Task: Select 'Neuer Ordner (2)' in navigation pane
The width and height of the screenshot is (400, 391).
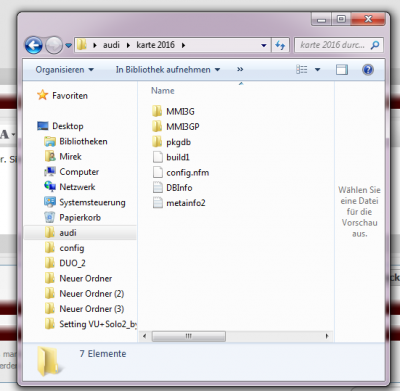Action: pos(92,294)
